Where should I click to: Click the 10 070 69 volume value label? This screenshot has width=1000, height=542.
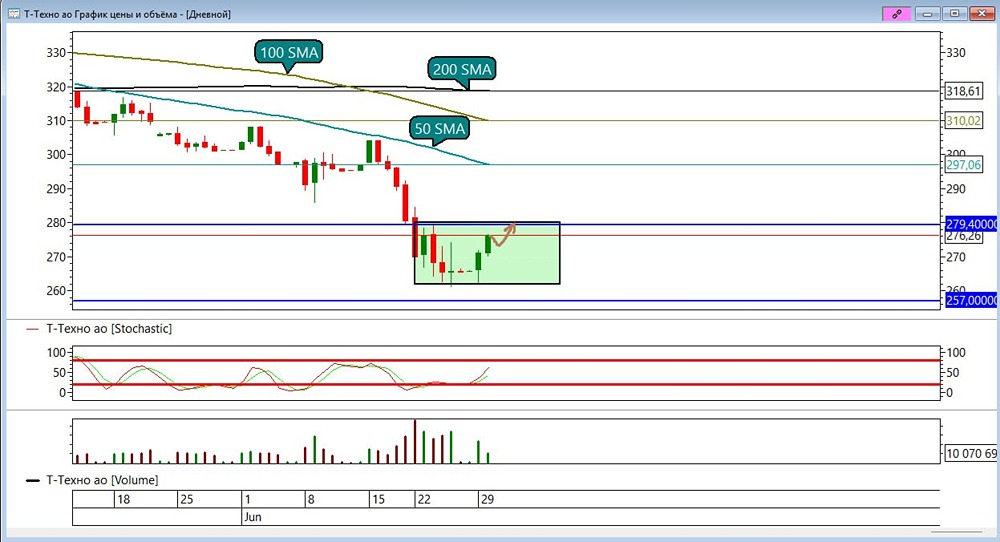coord(971,453)
